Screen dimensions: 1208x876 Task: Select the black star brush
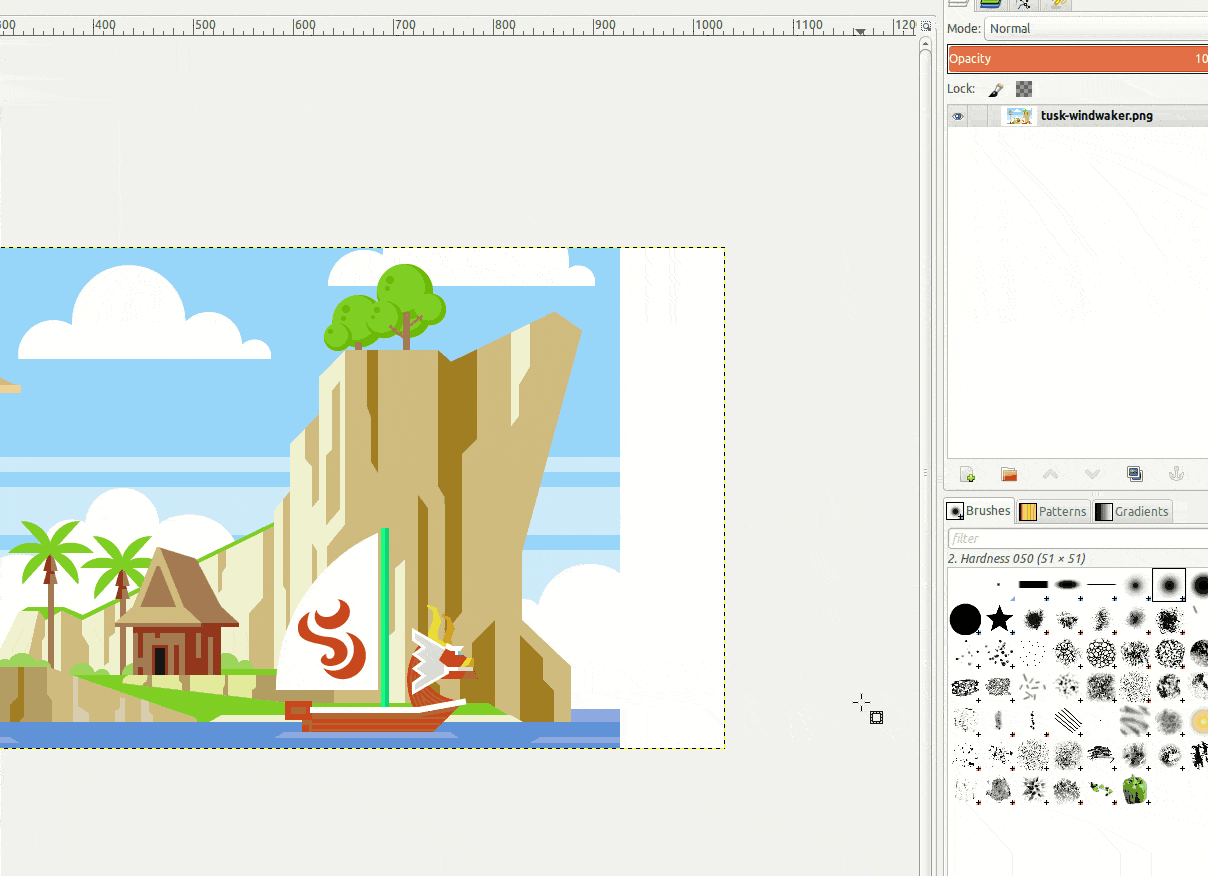point(999,619)
